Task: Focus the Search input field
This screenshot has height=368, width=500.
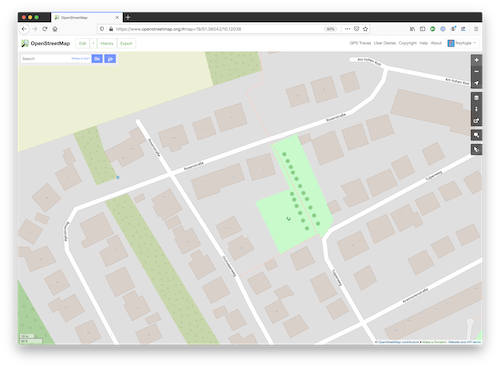Action: pos(46,59)
